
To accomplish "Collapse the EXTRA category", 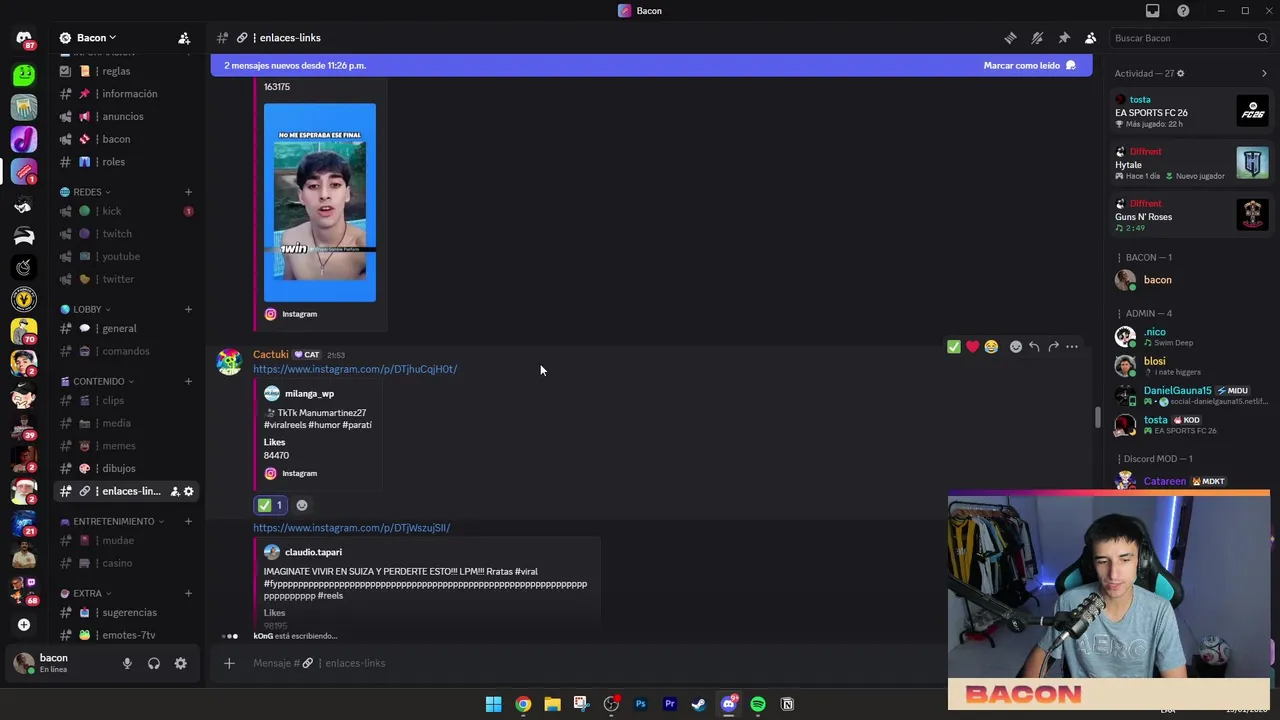I will tap(86, 593).
